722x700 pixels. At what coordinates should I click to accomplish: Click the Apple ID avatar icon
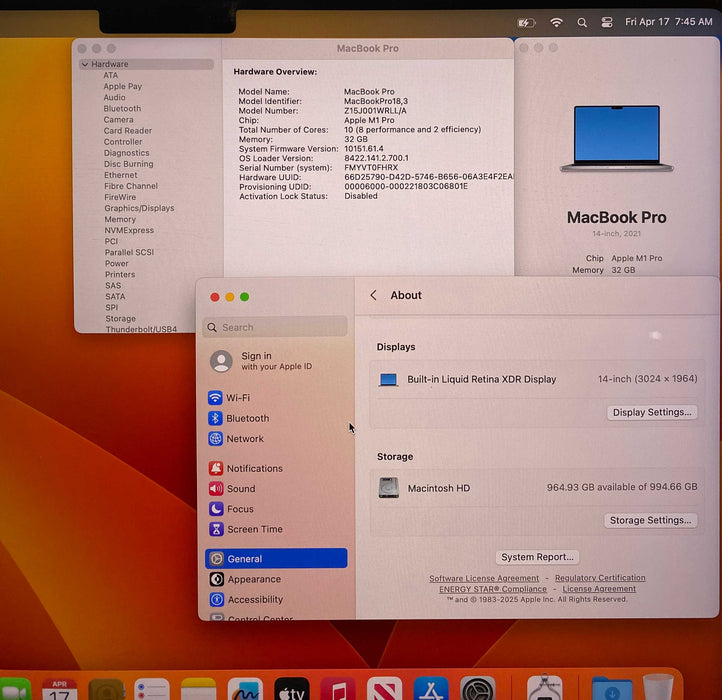pos(221,361)
